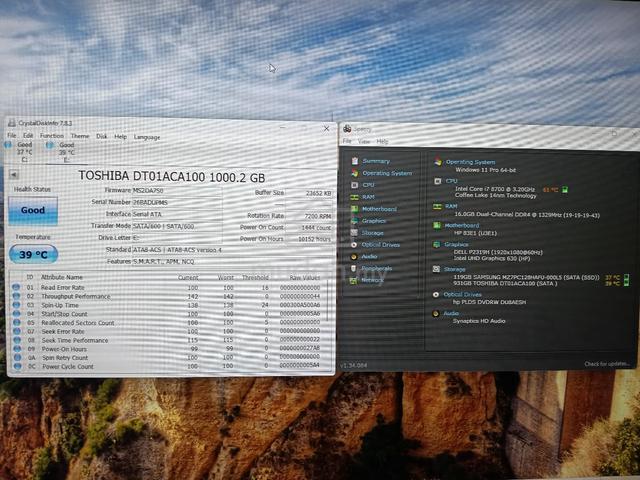Open the Theme menu
The width and height of the screenshot is (640, 480).
click(x=80, y=136)
